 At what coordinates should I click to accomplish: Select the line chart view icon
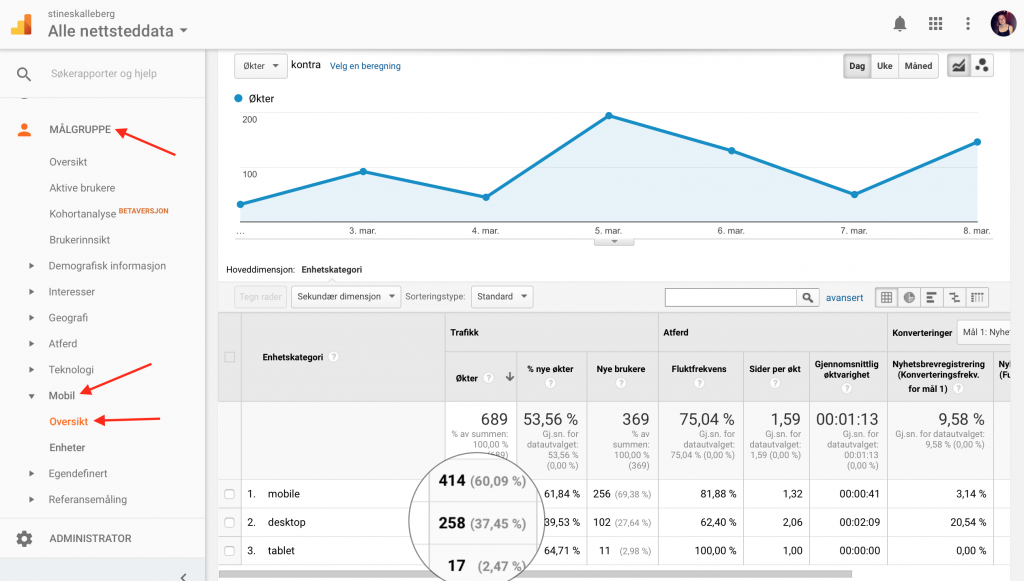[959, 65]
